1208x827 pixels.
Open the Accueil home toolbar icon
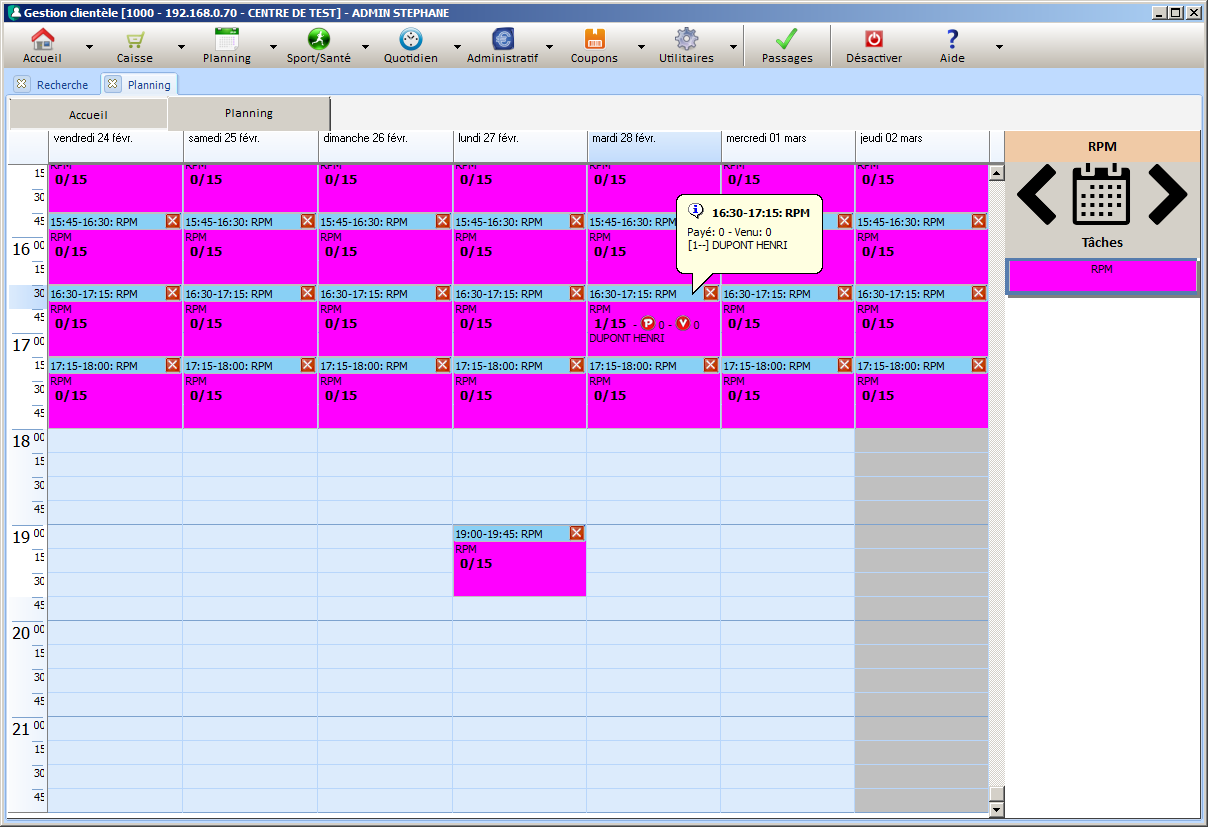tap(42, 40)
